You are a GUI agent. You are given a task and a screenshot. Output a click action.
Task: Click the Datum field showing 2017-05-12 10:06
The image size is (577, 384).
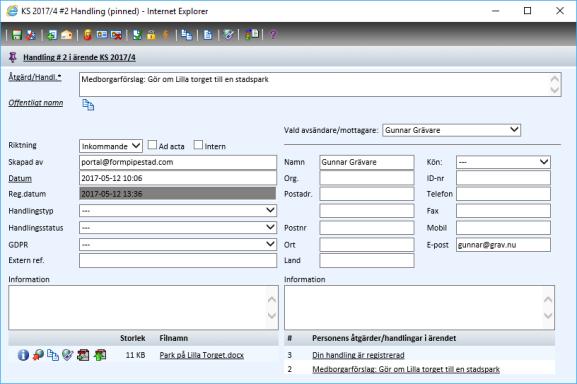tap(178, 178)
